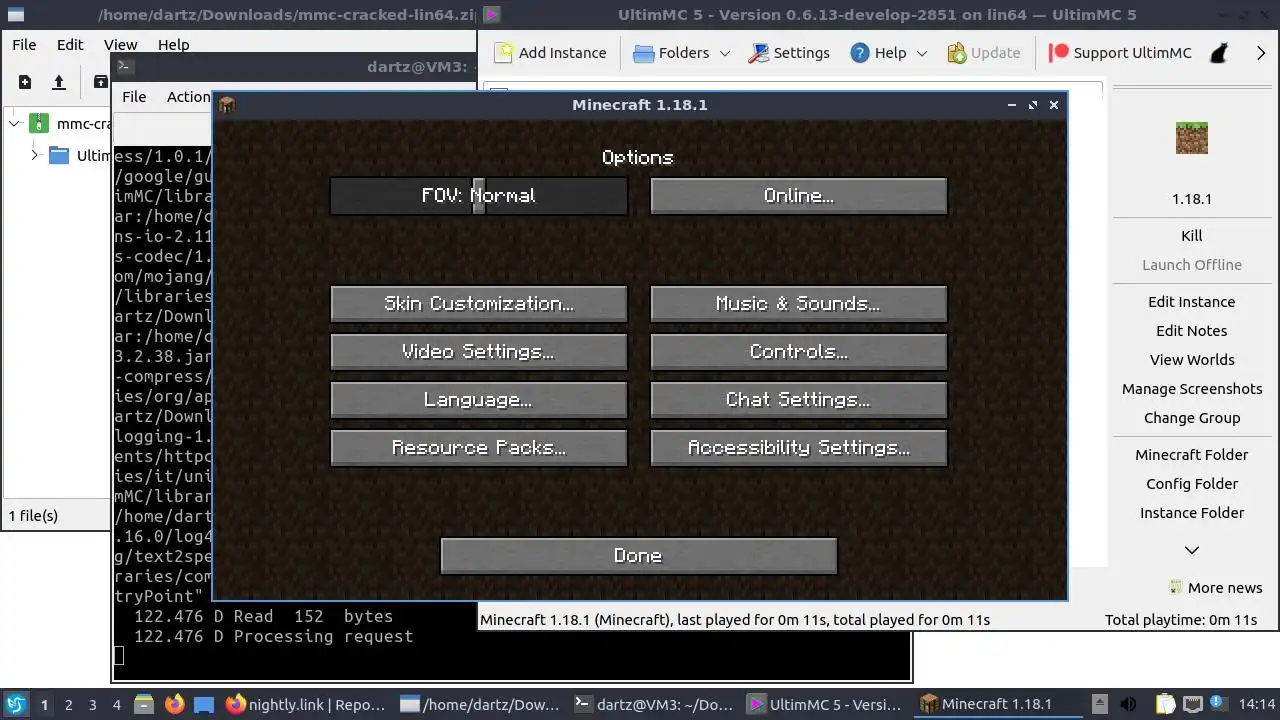Open Skin Customization settings
This screenshot has width=1280, height=720.
[479, 304]
